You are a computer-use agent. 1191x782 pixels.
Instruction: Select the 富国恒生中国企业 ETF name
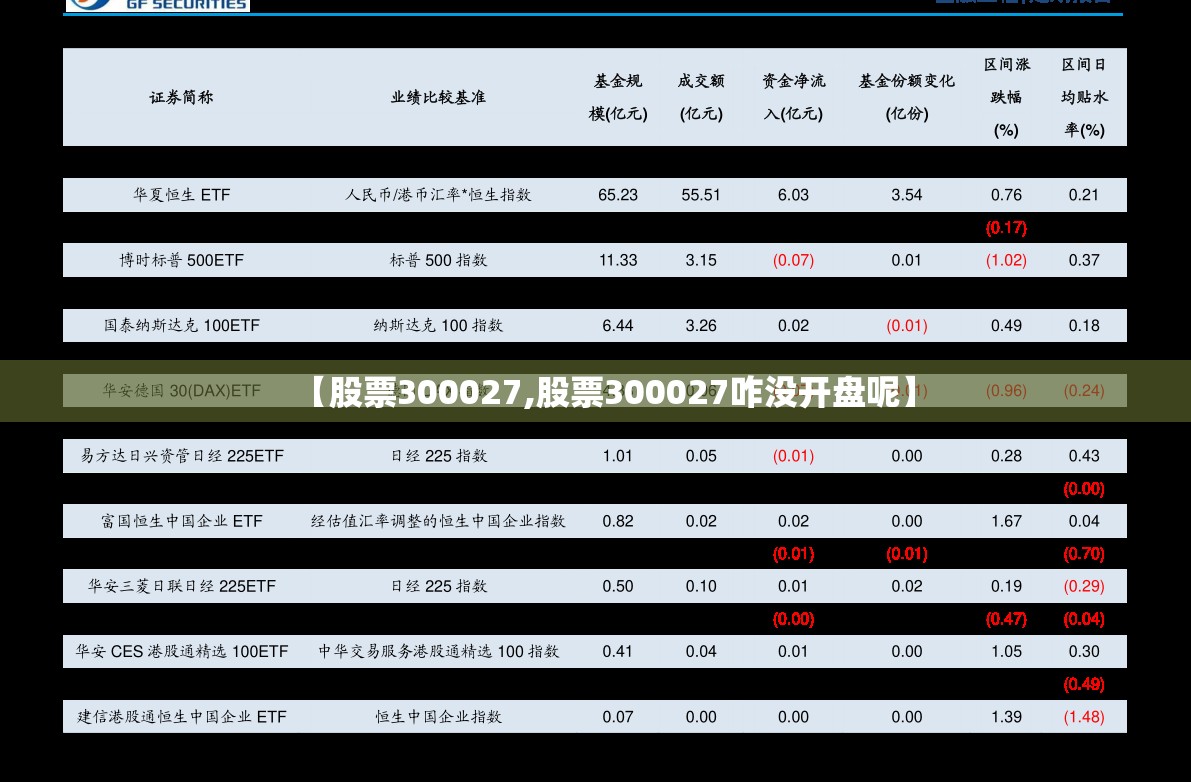(182, 522)
